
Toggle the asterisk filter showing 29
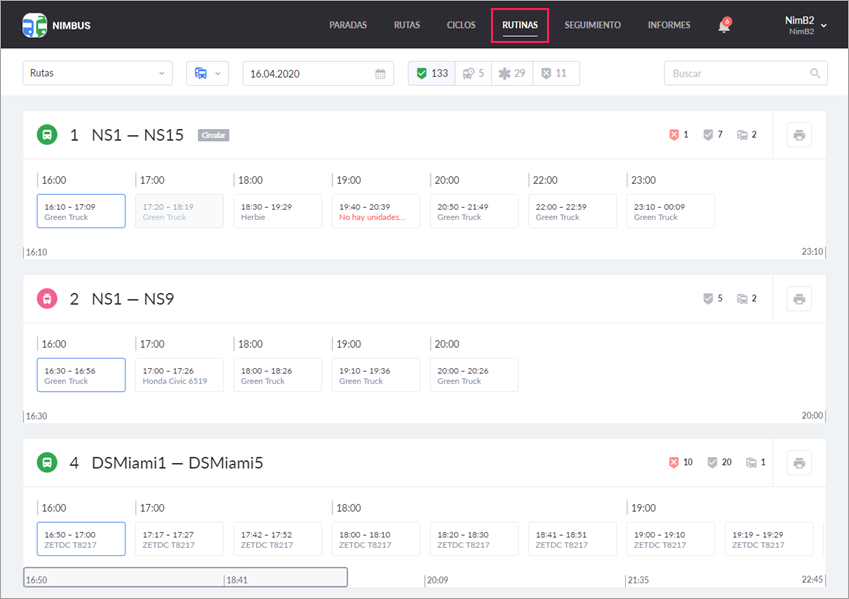[511, 74]
